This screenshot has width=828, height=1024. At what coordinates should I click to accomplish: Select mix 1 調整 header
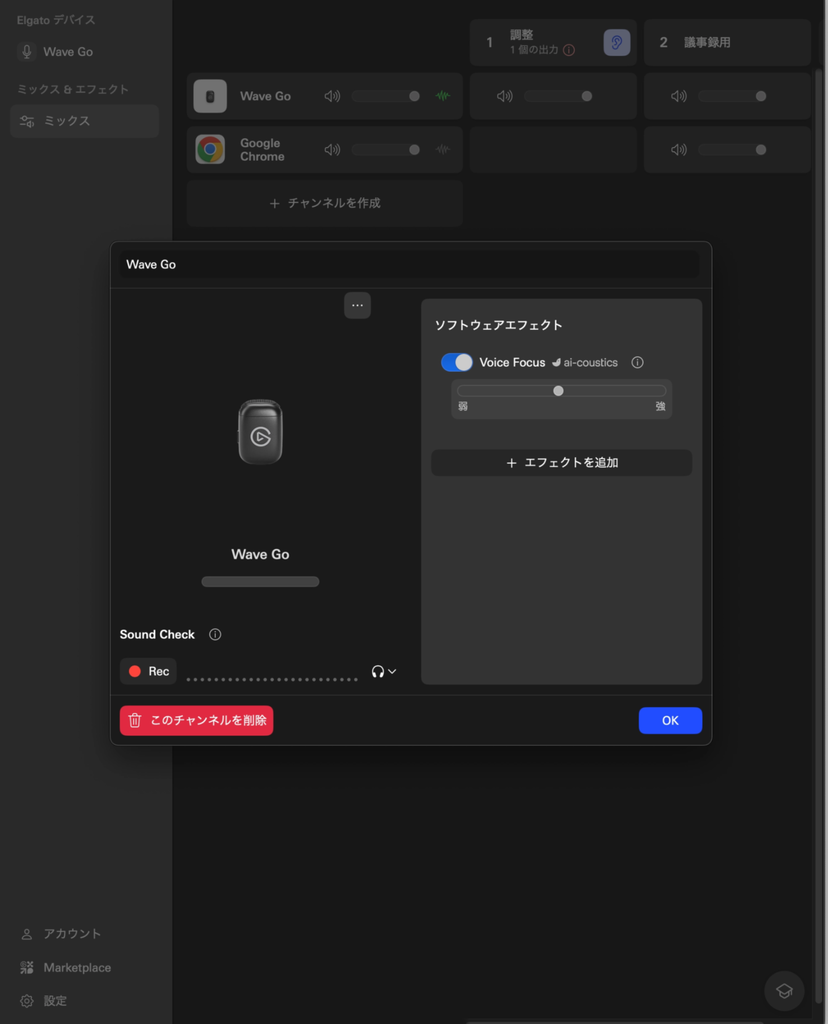click(x=553, y=42)
